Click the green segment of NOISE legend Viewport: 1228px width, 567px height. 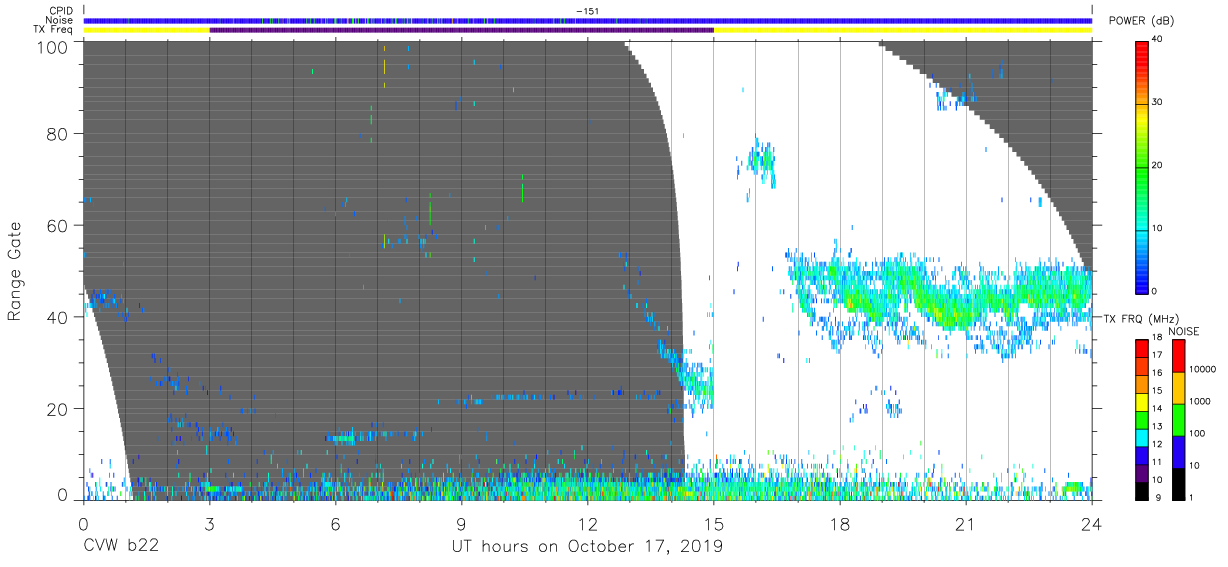(x=1179, y=419)
